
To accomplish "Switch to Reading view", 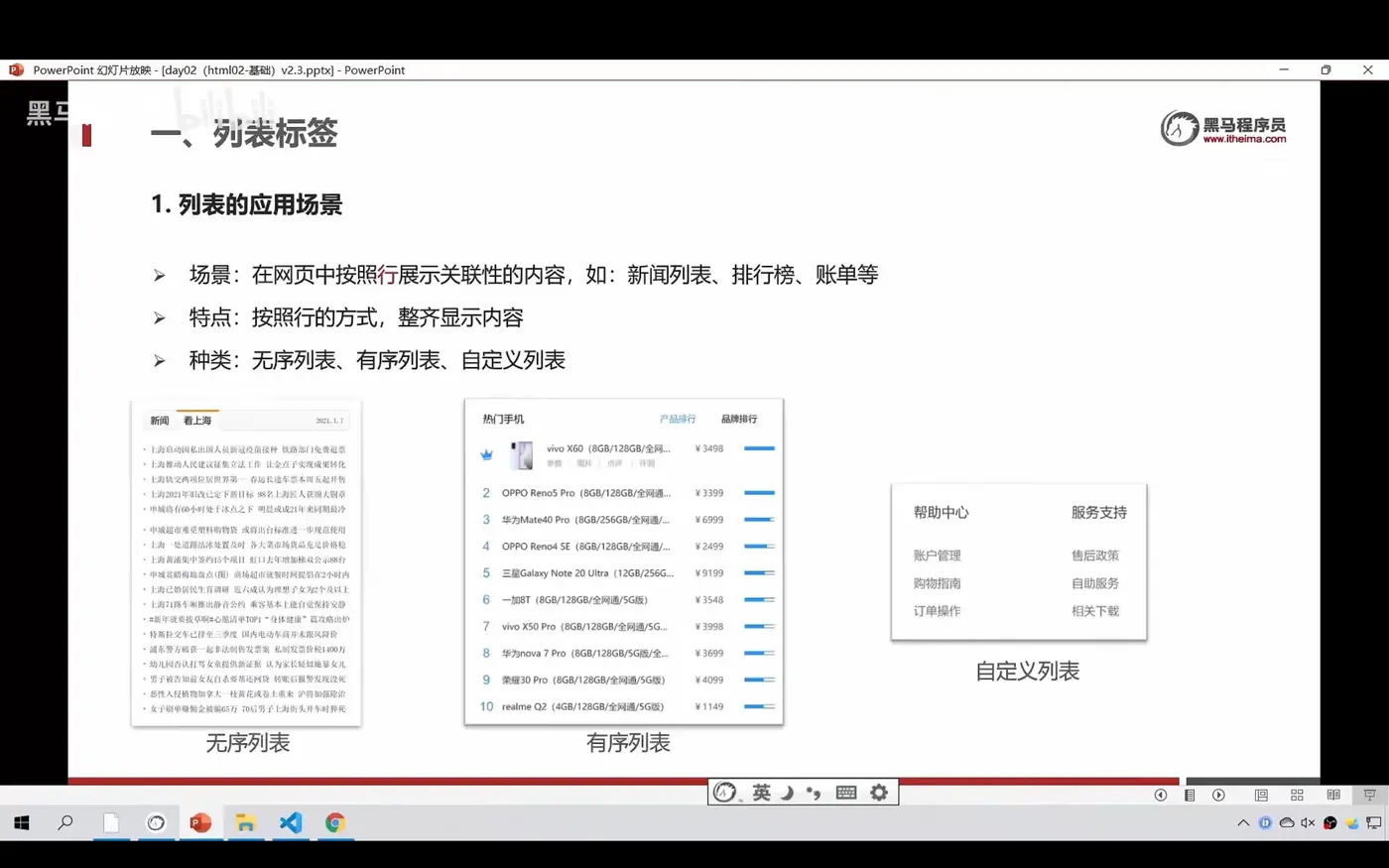I will coord(1333,795).
